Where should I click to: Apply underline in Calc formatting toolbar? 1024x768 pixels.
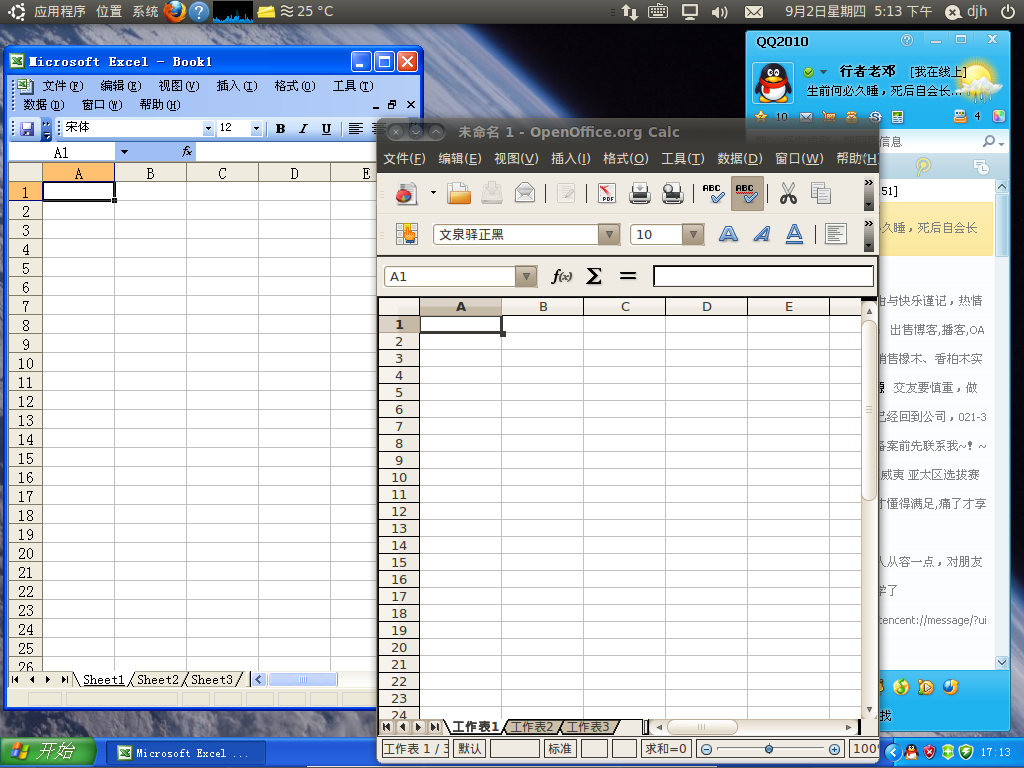pos(794,234)
